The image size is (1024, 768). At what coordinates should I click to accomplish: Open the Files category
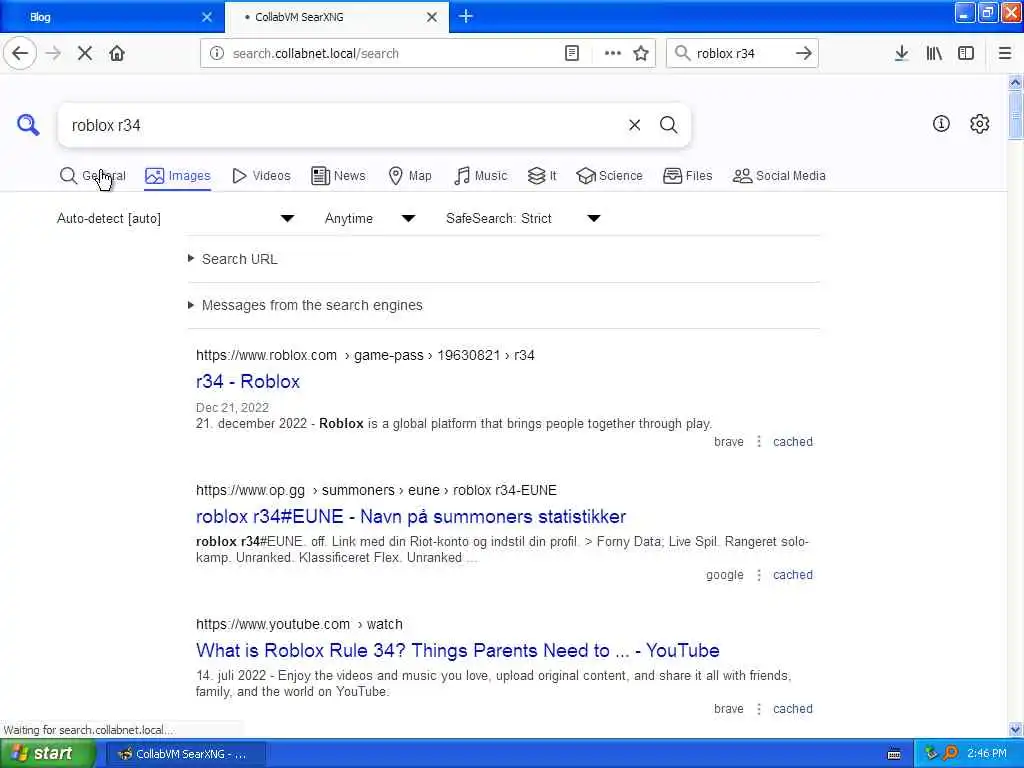point(688,176)
